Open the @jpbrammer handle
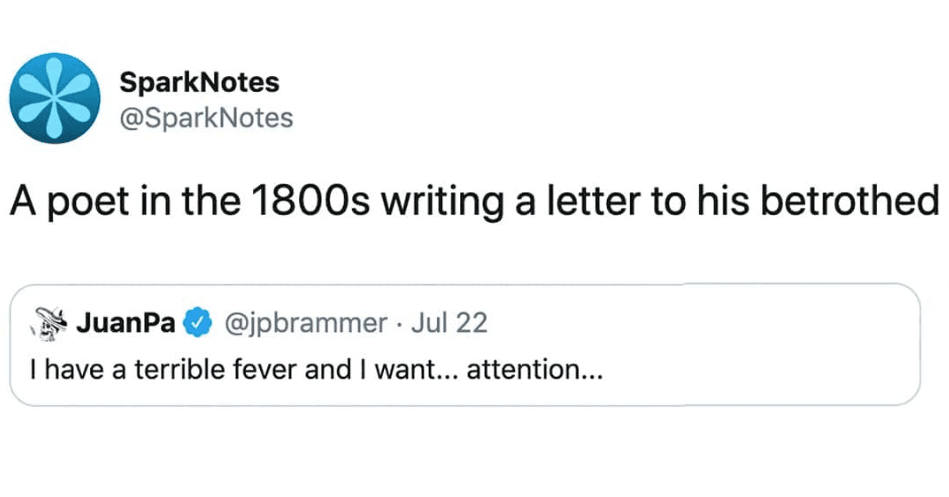Viewport: 949px width, 497px height. 305,324
